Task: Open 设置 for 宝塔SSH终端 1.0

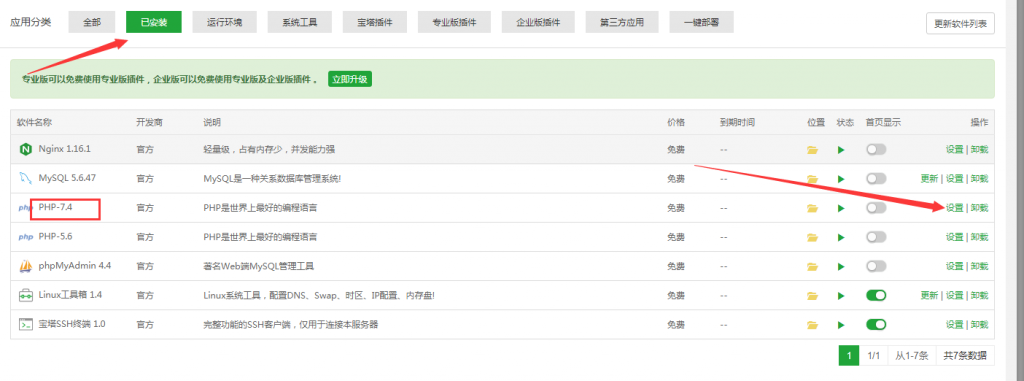Action: [954, 324]
